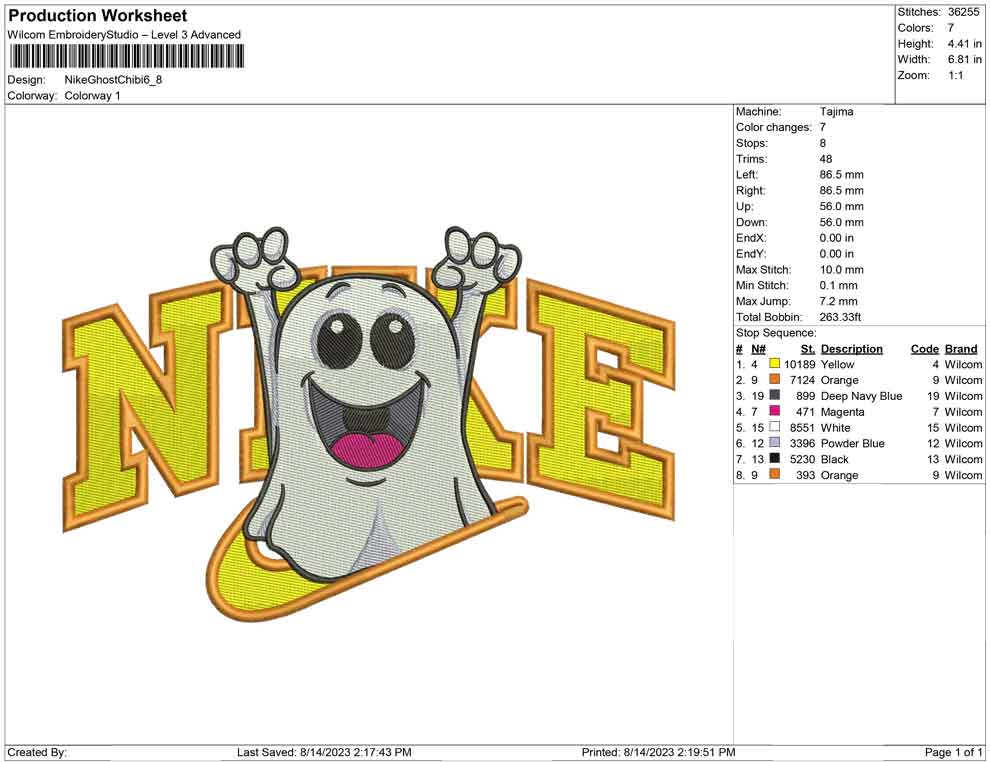Click the 'N#' column header
The image size is (990, 762).
758,348
